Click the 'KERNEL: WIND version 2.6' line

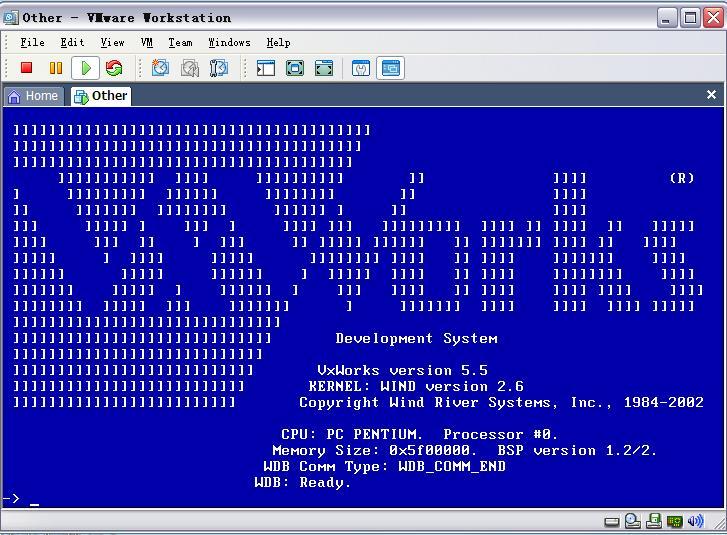[x=416, y=386]
